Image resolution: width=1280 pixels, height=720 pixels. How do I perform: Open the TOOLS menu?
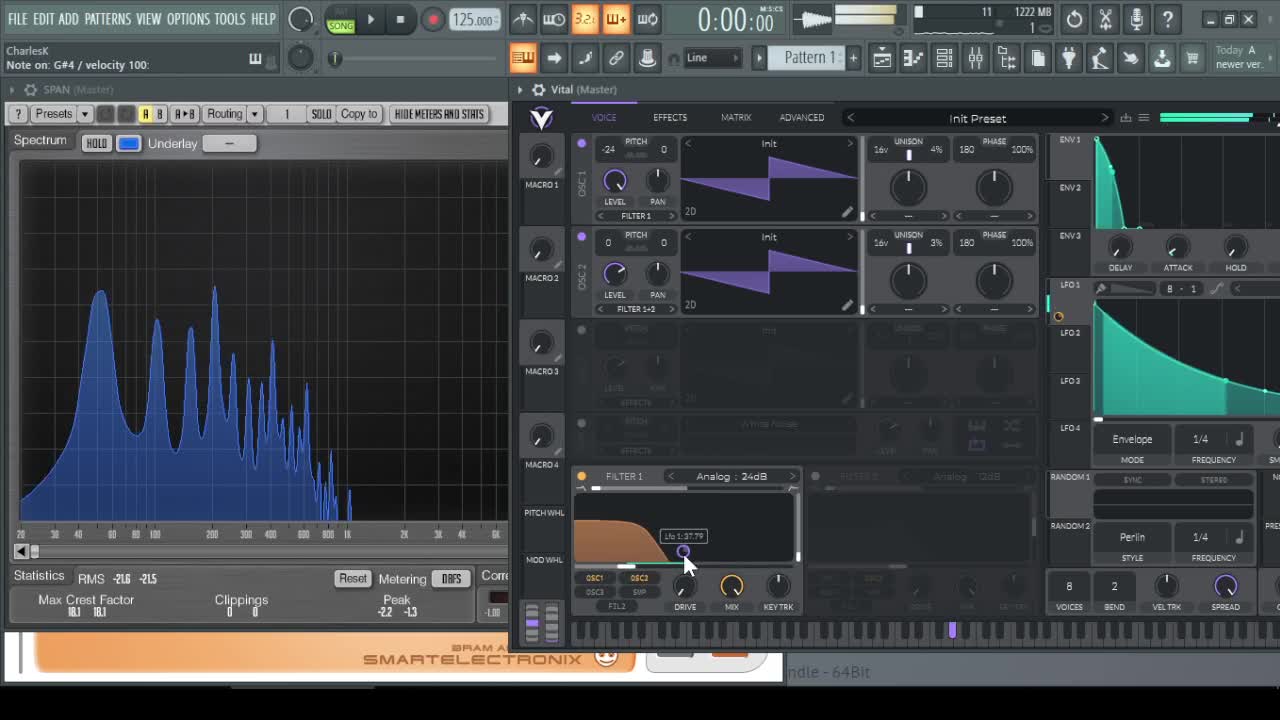(229, 19)
